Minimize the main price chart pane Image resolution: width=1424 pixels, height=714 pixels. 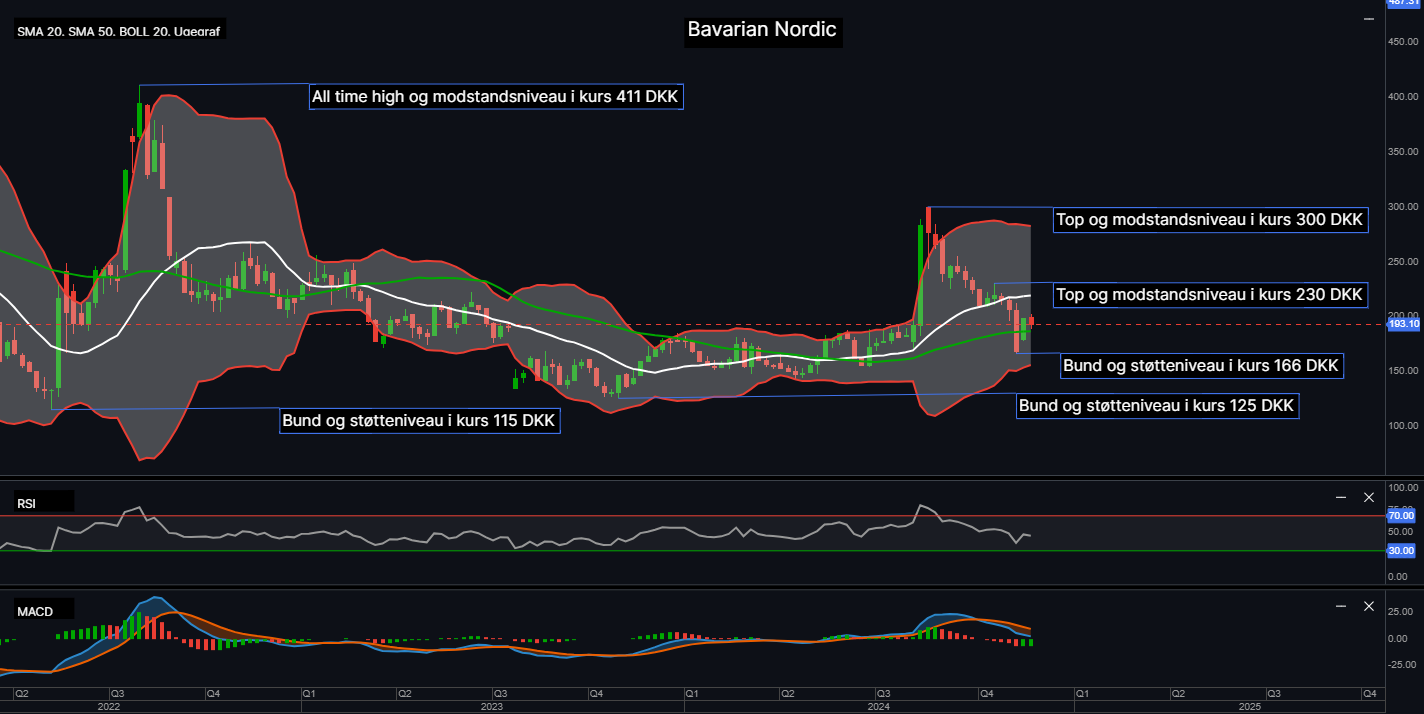click(x=1369, y=18)
